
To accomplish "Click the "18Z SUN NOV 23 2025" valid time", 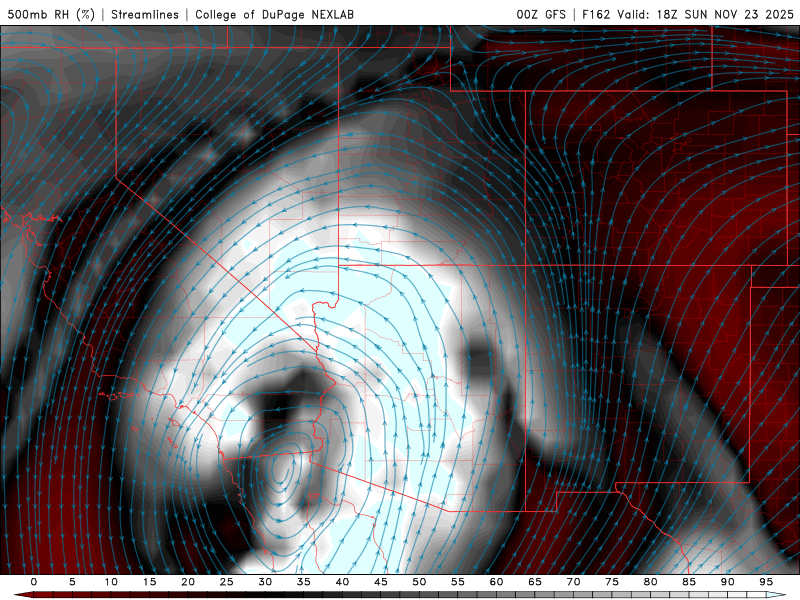I will coord(725,14).
